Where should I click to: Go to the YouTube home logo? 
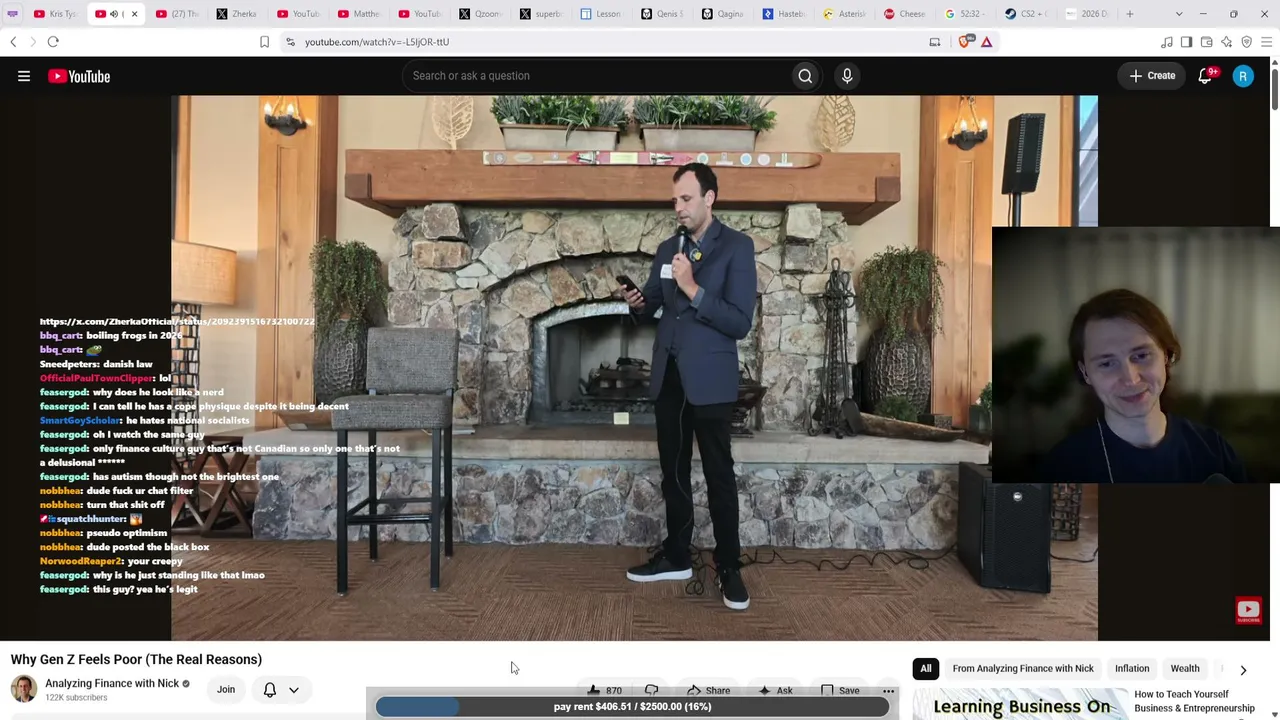(79, 76)
